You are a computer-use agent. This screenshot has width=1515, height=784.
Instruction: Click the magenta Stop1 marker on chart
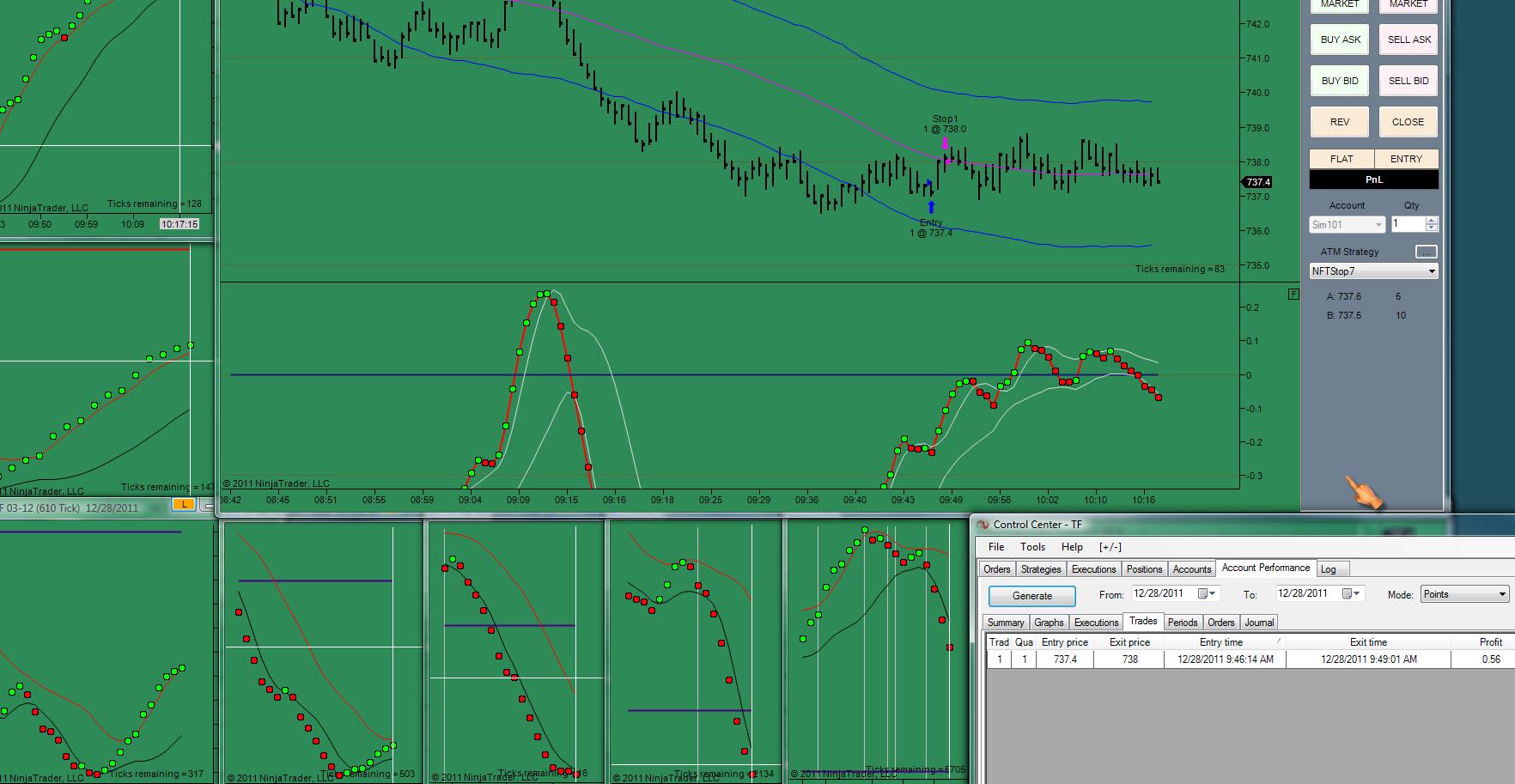(x=945, y=142)
